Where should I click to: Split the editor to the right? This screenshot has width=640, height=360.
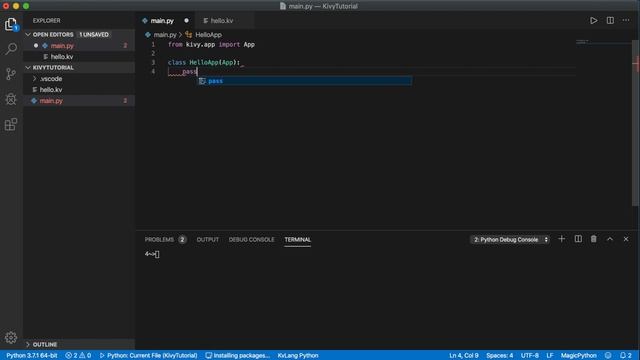(610, 20)
